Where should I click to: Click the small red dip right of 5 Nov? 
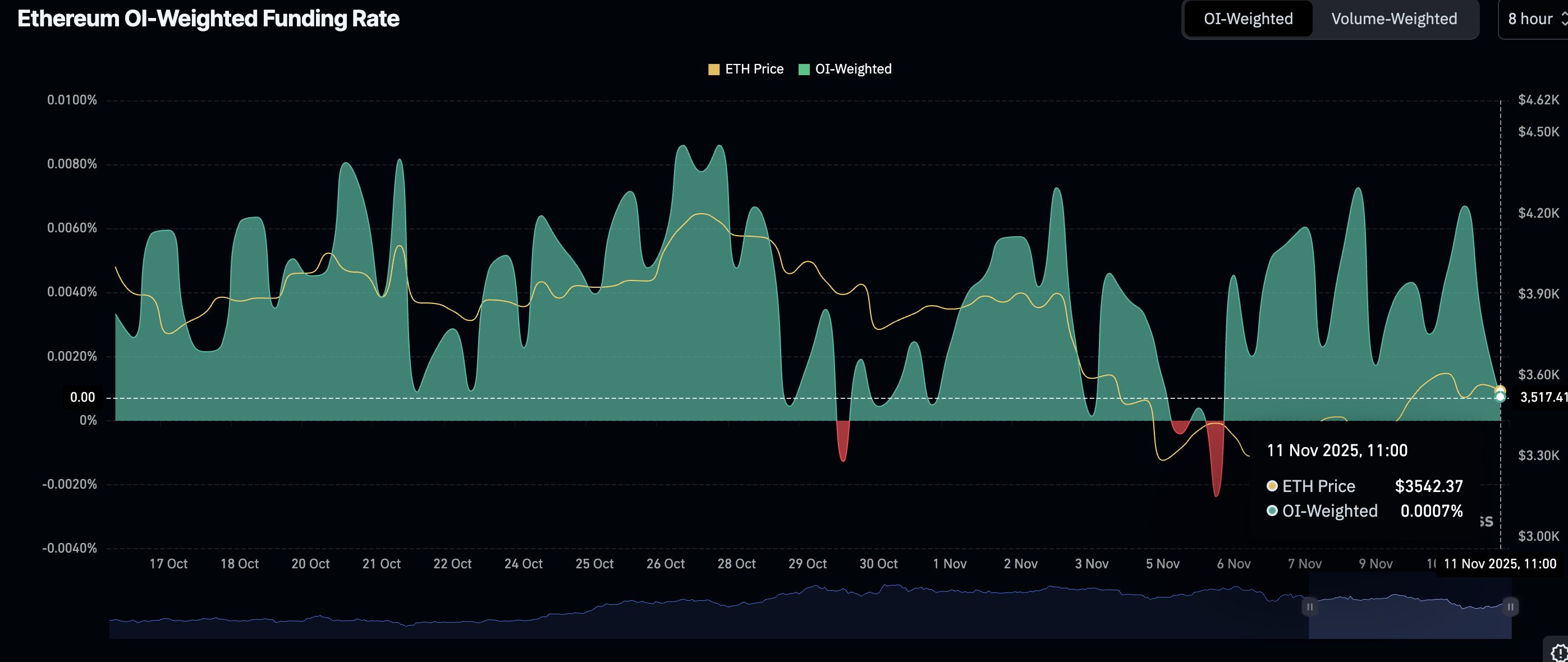pos(1180,426)
